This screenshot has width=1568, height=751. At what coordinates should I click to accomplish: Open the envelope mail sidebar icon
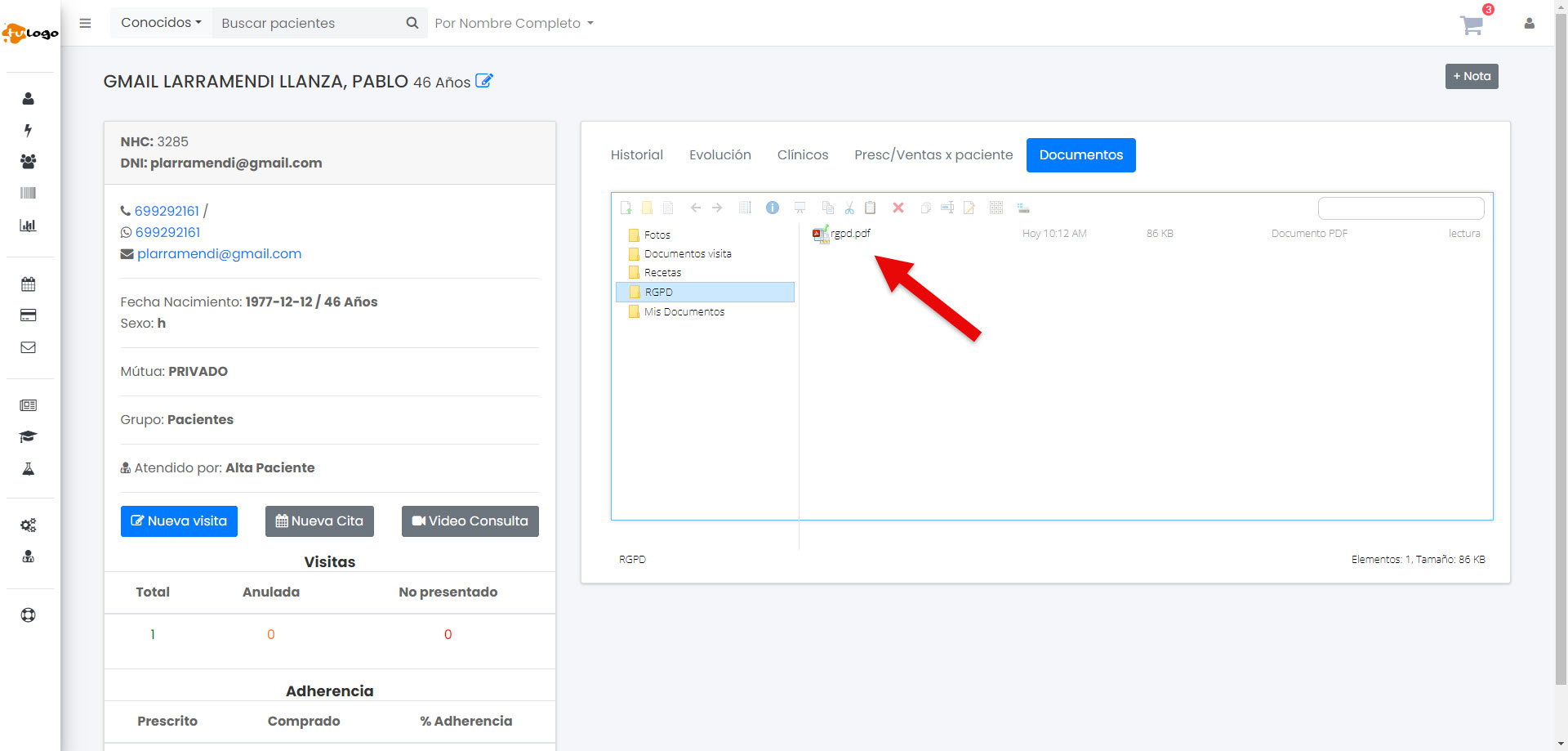click(x=28, y=347)
